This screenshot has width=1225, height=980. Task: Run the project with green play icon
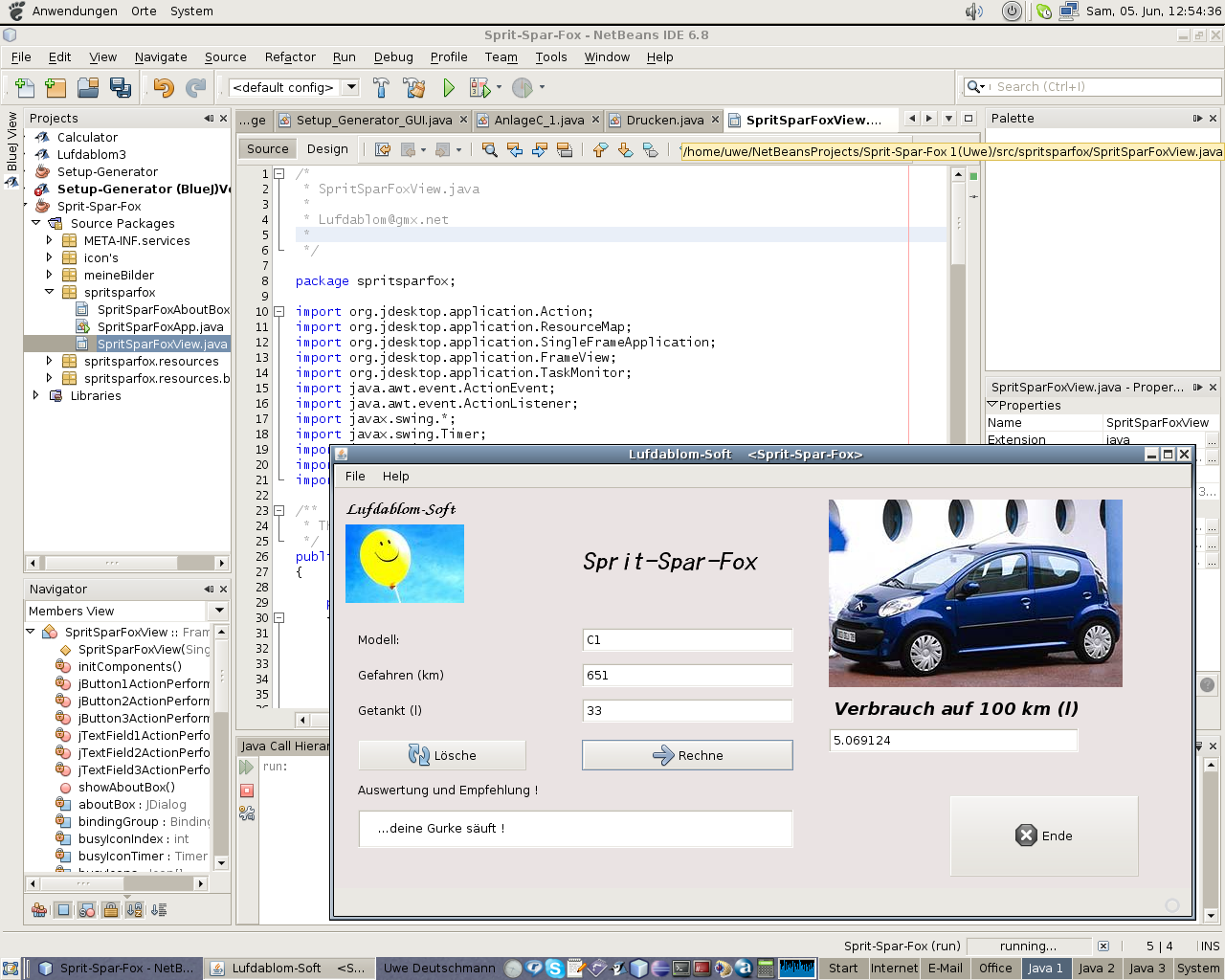(x=449, y=87)
